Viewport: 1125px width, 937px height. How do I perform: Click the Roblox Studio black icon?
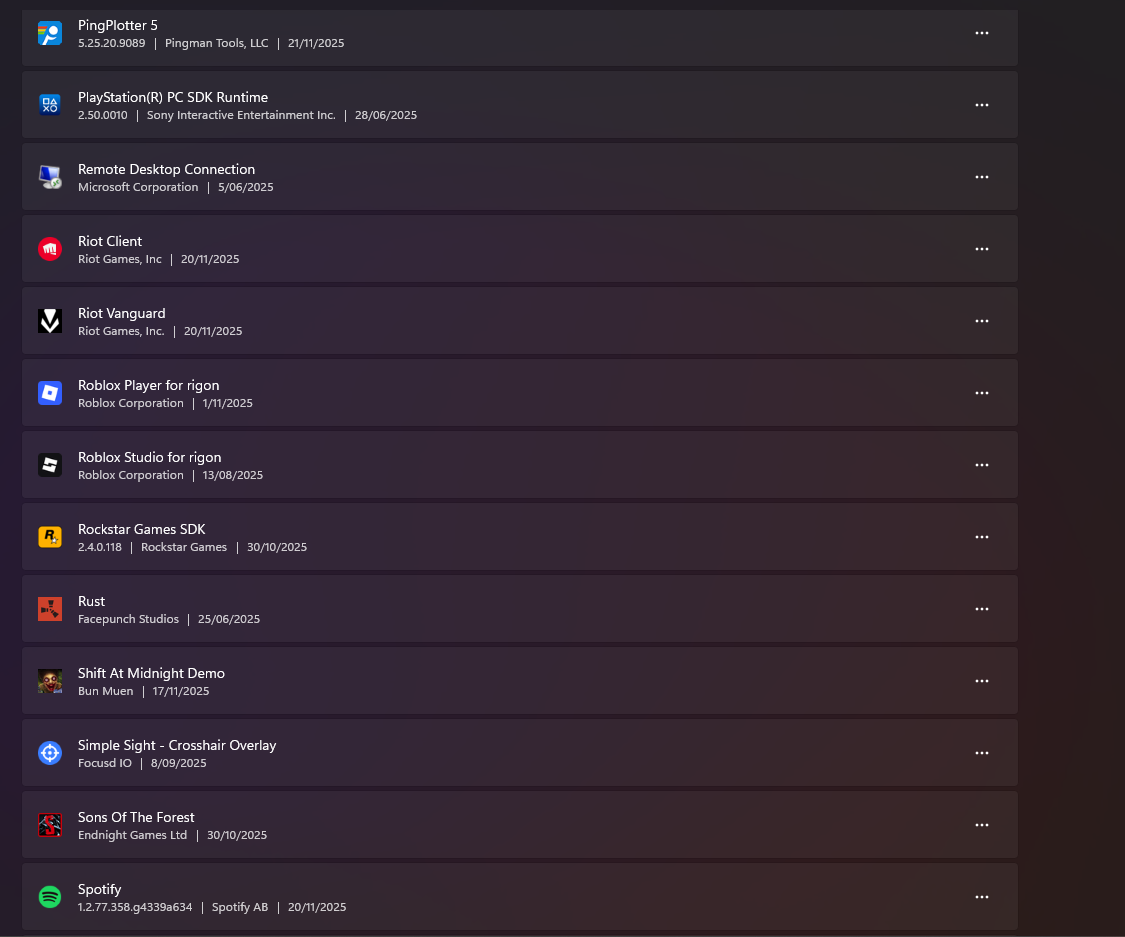pos(50,465)
